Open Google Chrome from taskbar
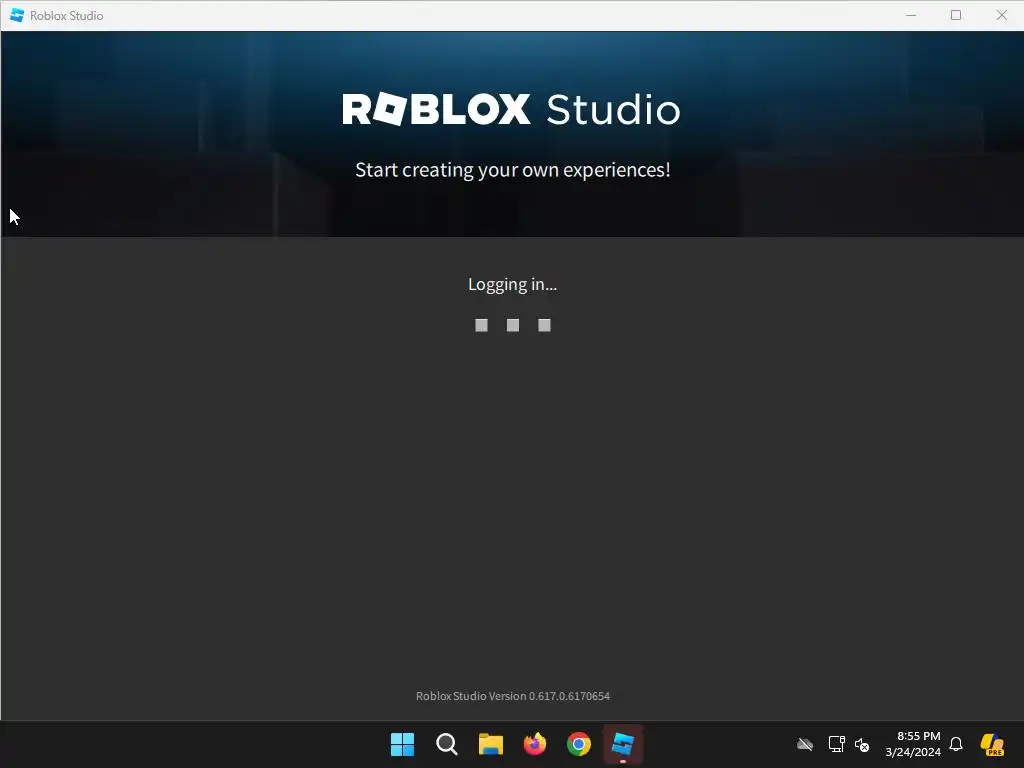The image size is (1024, 768). point(579,744)
